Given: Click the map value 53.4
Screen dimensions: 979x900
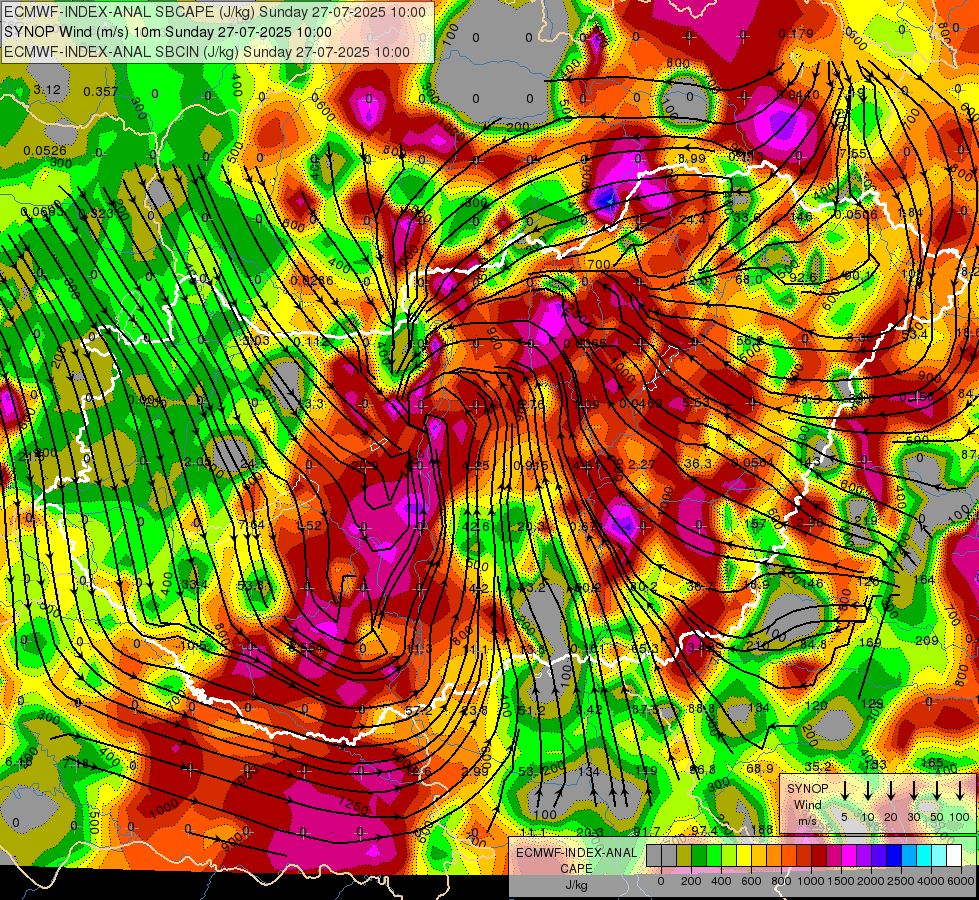Looking at the screenshot, I should [914, 335].
